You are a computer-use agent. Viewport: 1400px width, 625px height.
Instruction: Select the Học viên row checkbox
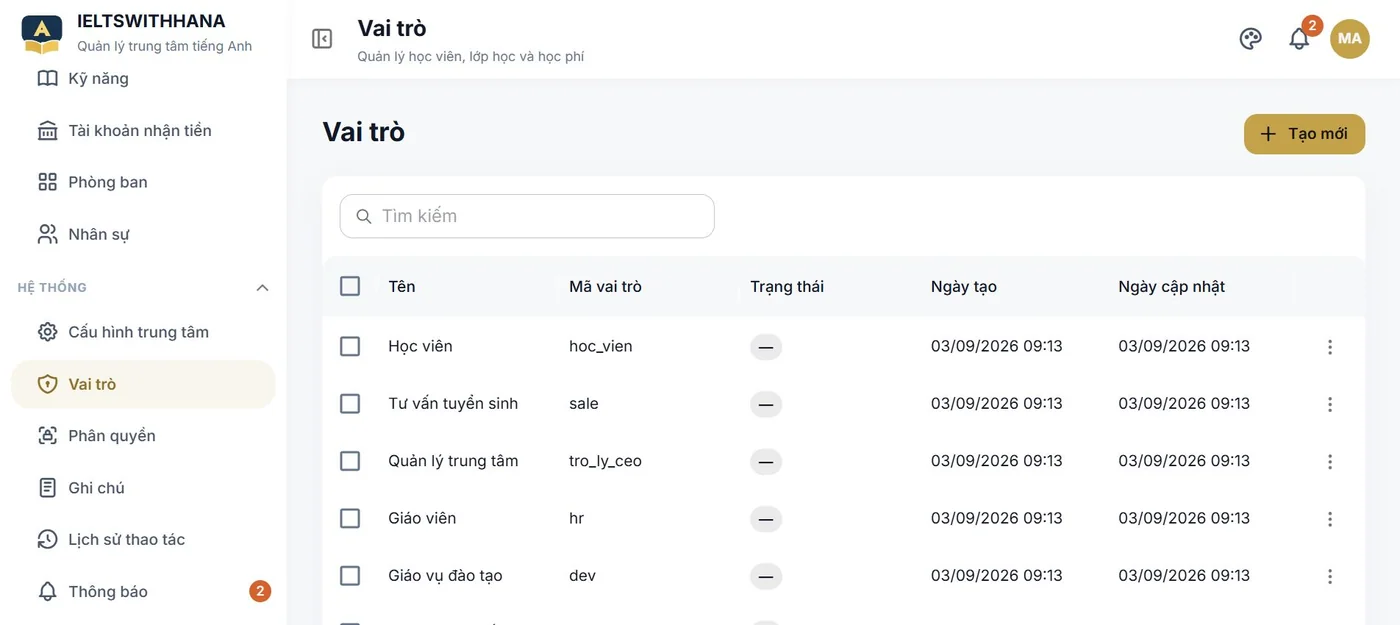pos(350,346)
